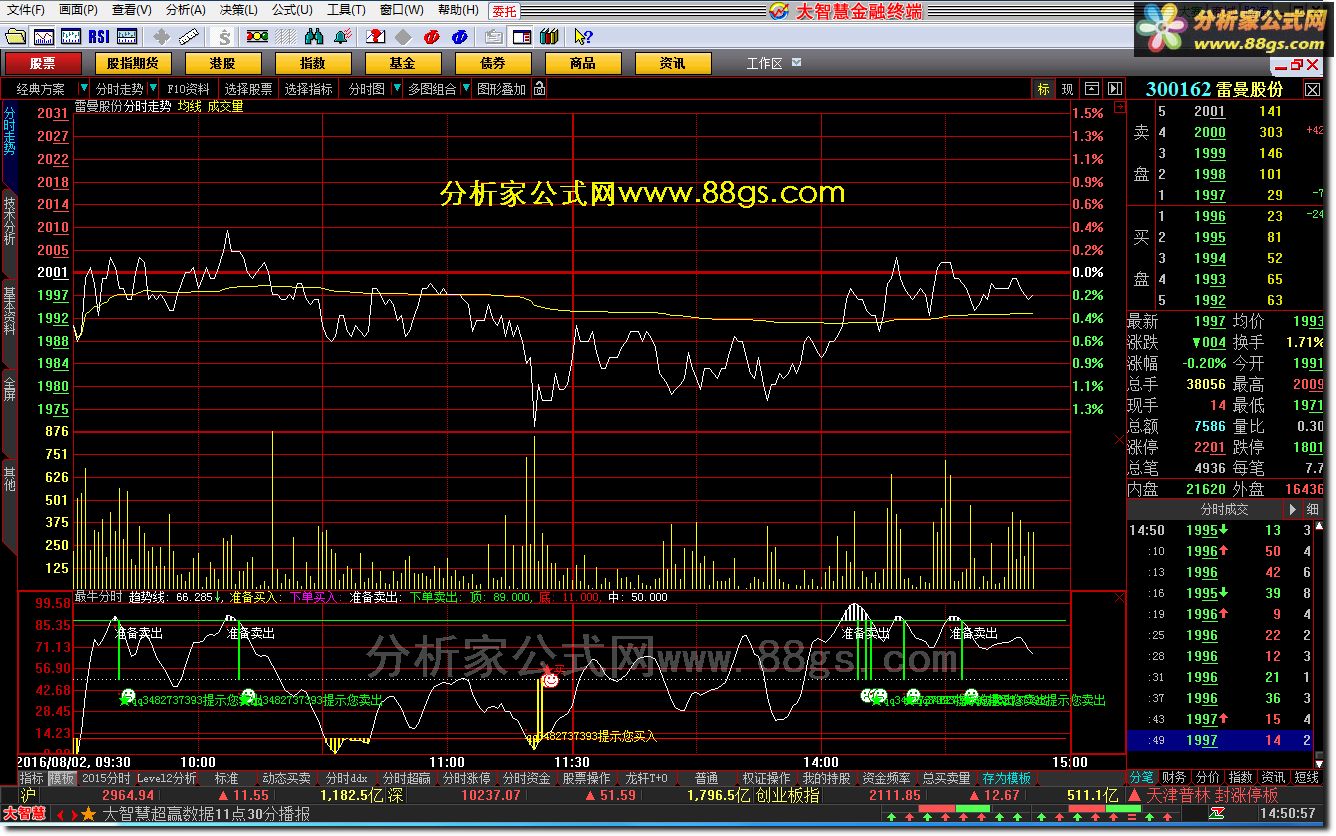Screen dimensions: 1336x836
Task: Click the 大智慧 logo in status bar
Action: pos(24,814)
